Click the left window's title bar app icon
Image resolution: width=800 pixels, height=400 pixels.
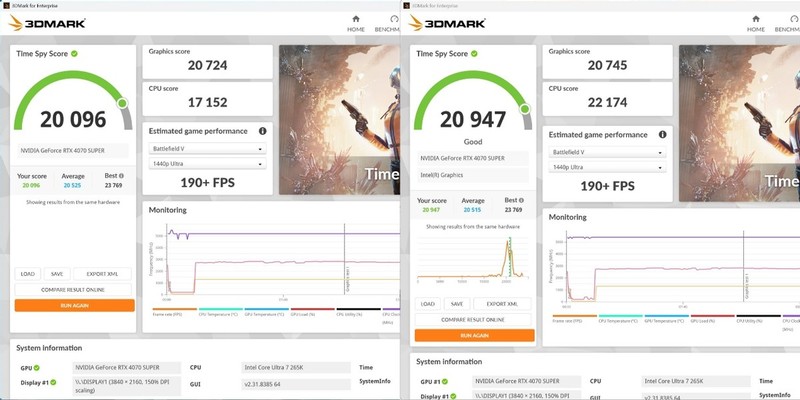(6, 6)
